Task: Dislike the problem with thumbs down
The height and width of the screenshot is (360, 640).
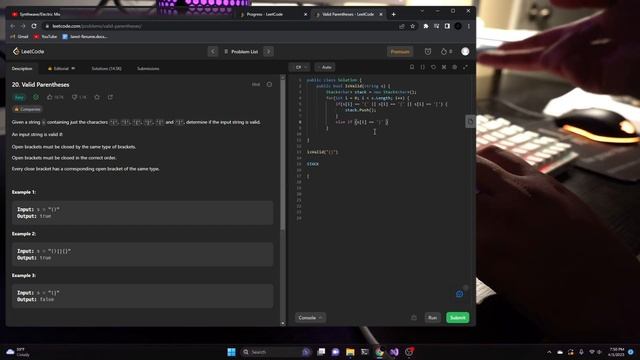Action: click(74, 97)
